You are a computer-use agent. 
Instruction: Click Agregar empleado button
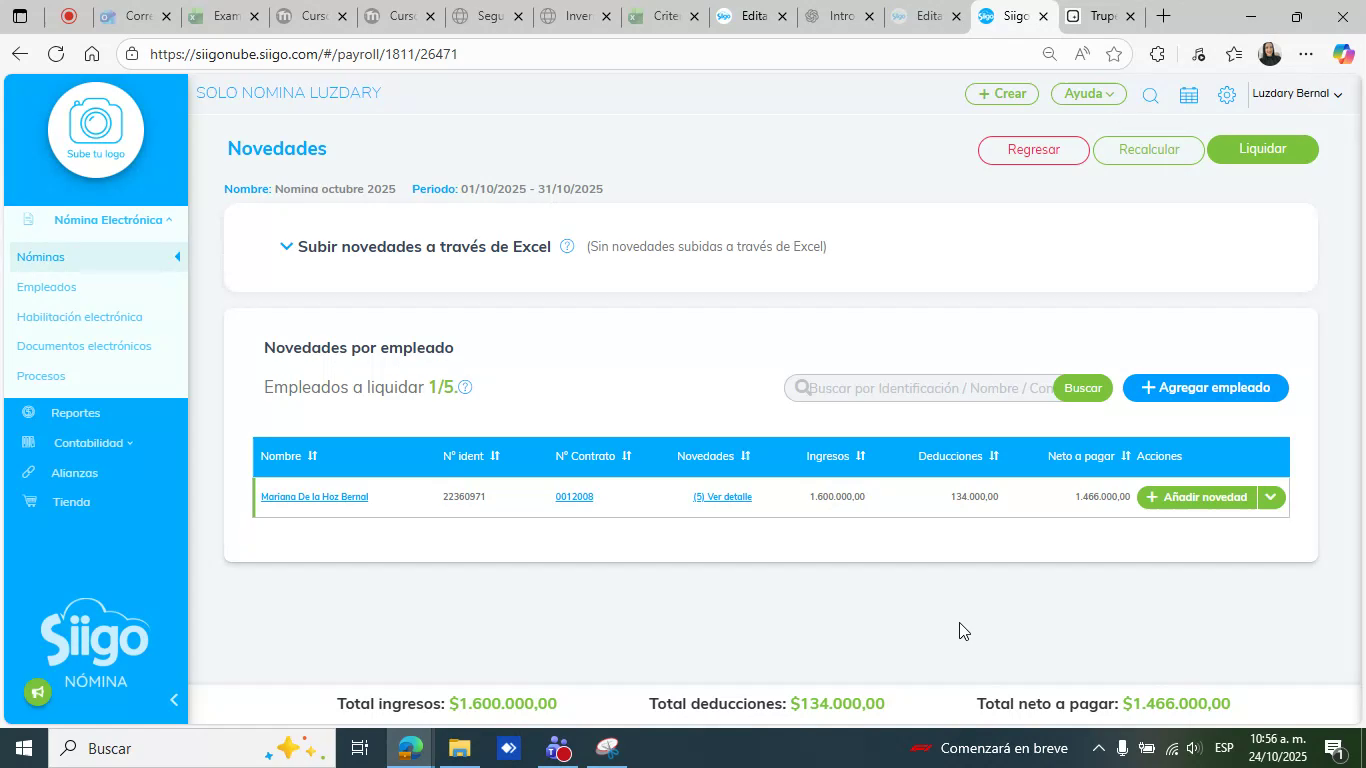coord(1205,388)
